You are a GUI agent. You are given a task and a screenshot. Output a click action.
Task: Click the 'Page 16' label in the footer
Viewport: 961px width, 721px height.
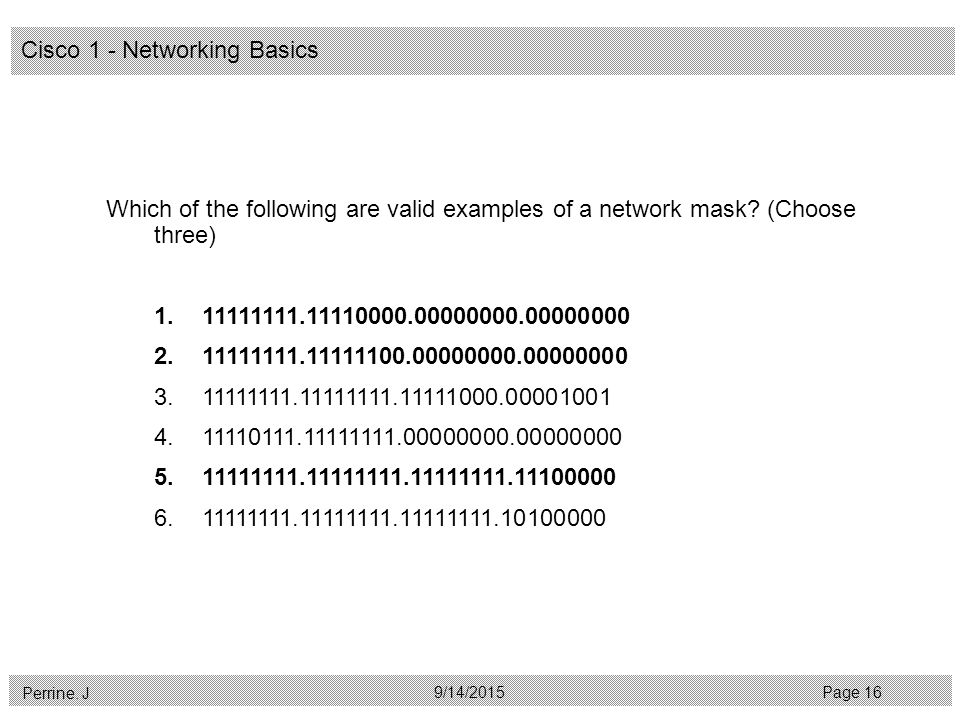click(x=851, y=693)
